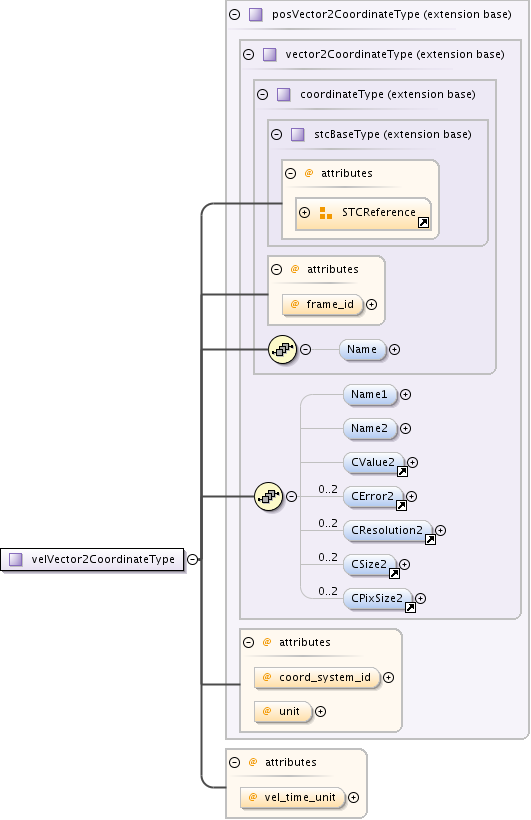Collapse the coordinateType extension base
The width and height of the screenshot is (531, 820).
pyautogui.click(x=263, y=95)
